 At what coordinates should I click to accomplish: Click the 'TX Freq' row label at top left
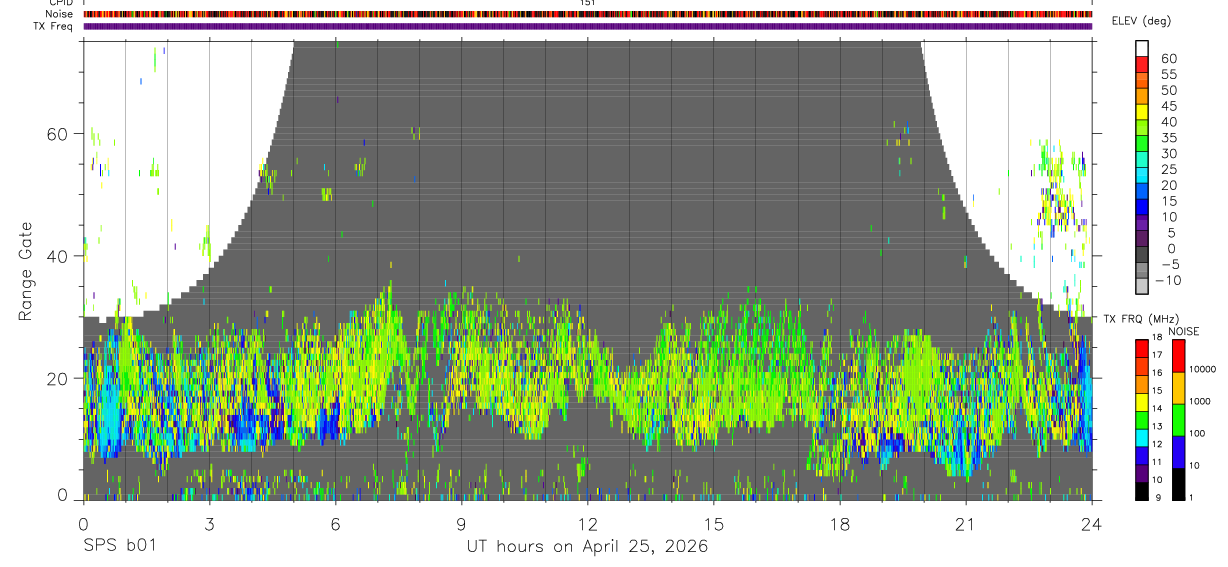click(53, 26)
